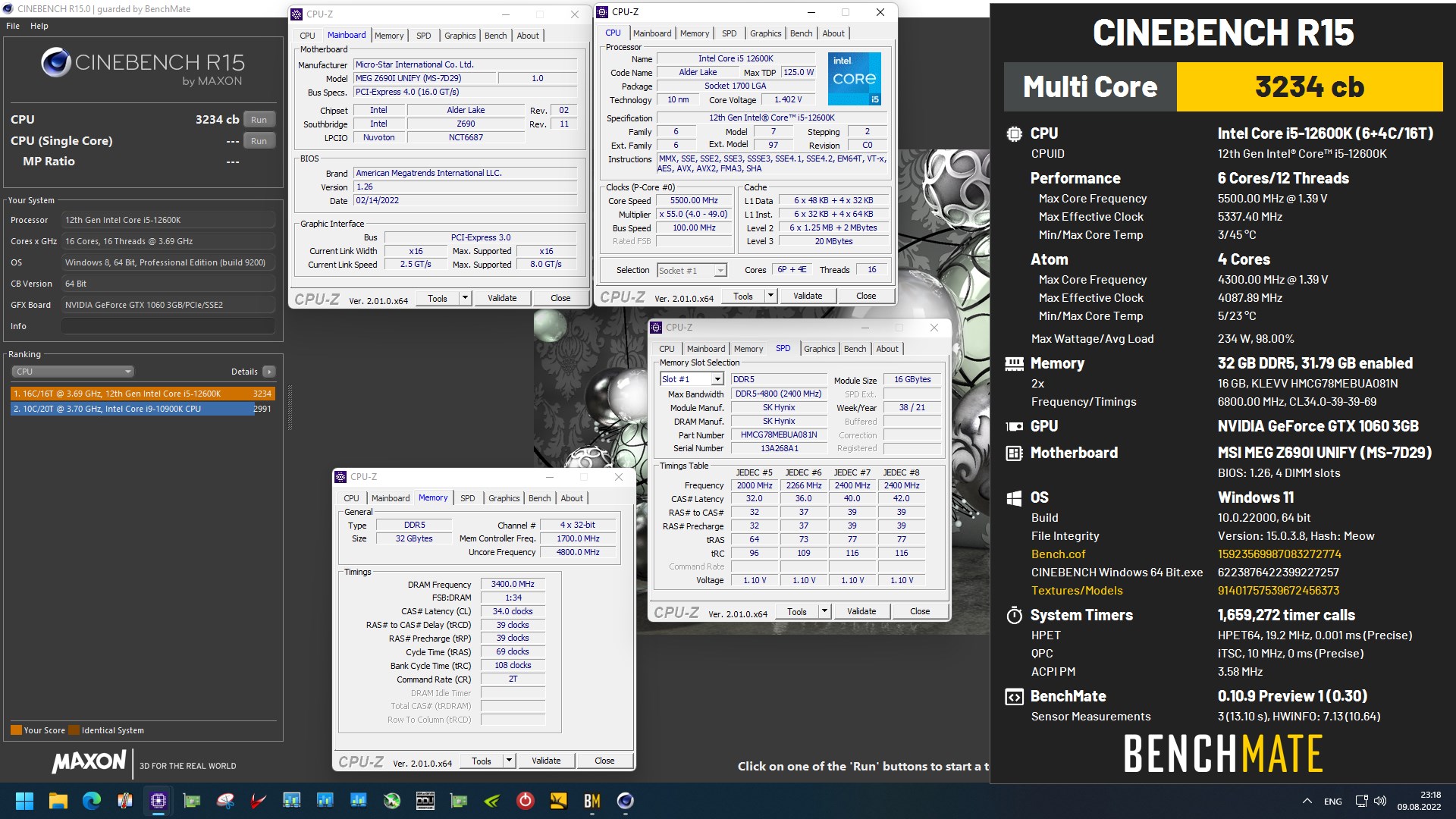Click the BenchMate CPU chip icon
Screen dimensions: 1456x819
coord(1014,134)
